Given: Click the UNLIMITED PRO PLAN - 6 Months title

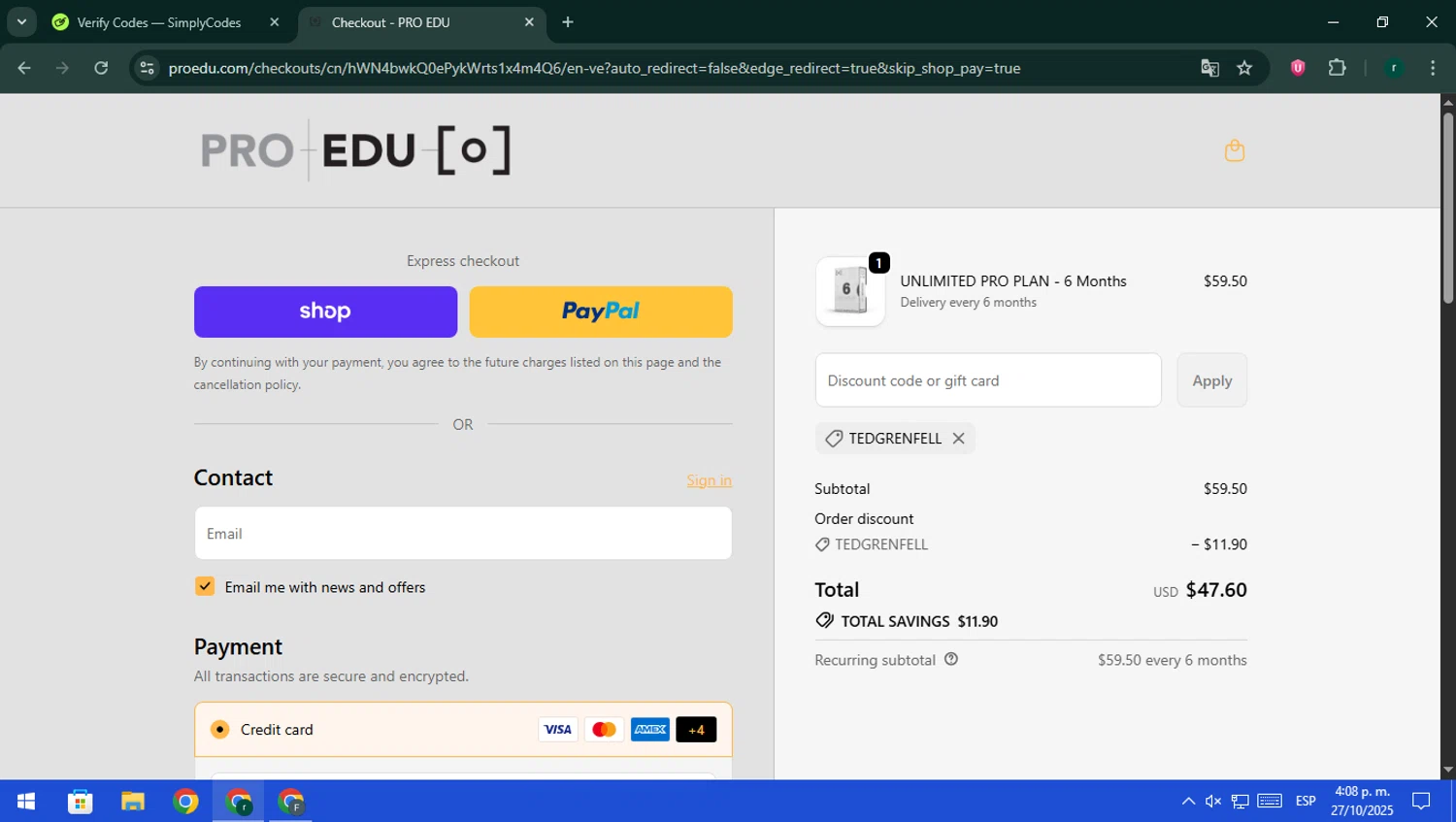Looking at the screenshot, I should pos(1013,281).
